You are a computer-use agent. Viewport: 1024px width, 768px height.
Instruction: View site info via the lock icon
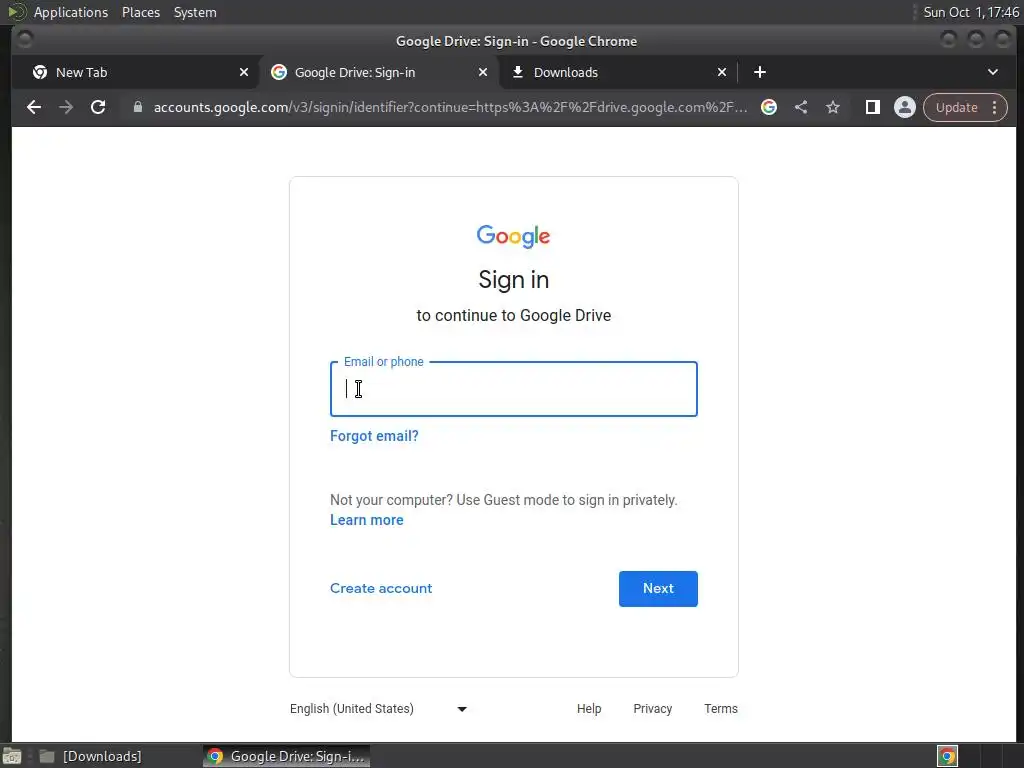137,107
